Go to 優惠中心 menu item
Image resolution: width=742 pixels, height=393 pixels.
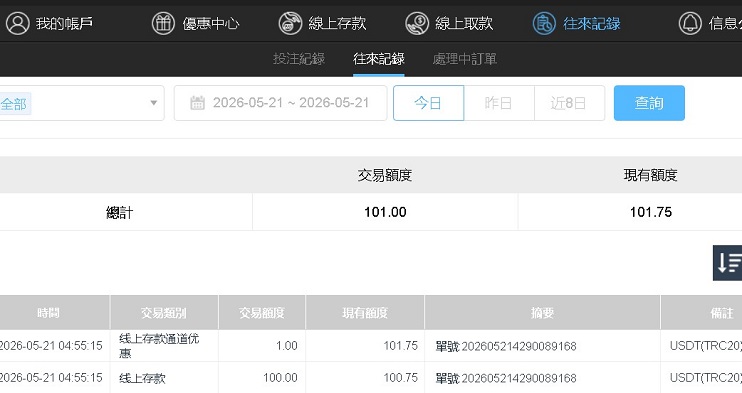(x=211, y=23)
